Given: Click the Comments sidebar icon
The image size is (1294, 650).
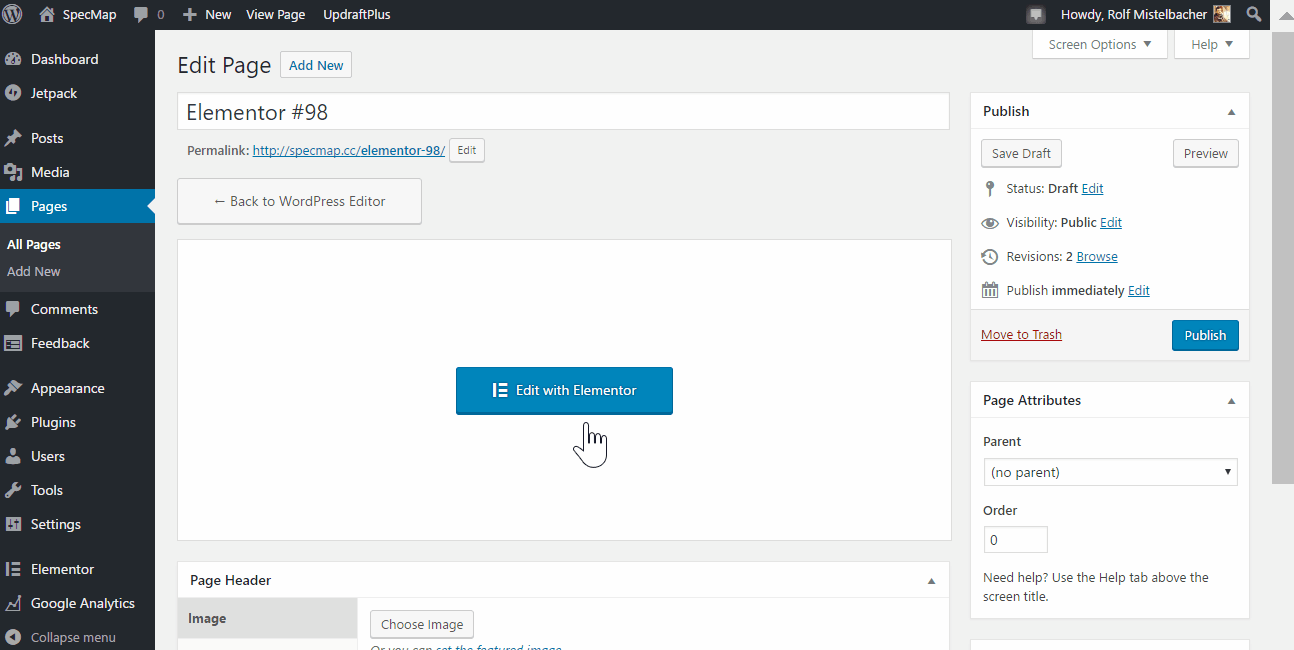Looking at the screenshot, I should (x=13, y=309).
